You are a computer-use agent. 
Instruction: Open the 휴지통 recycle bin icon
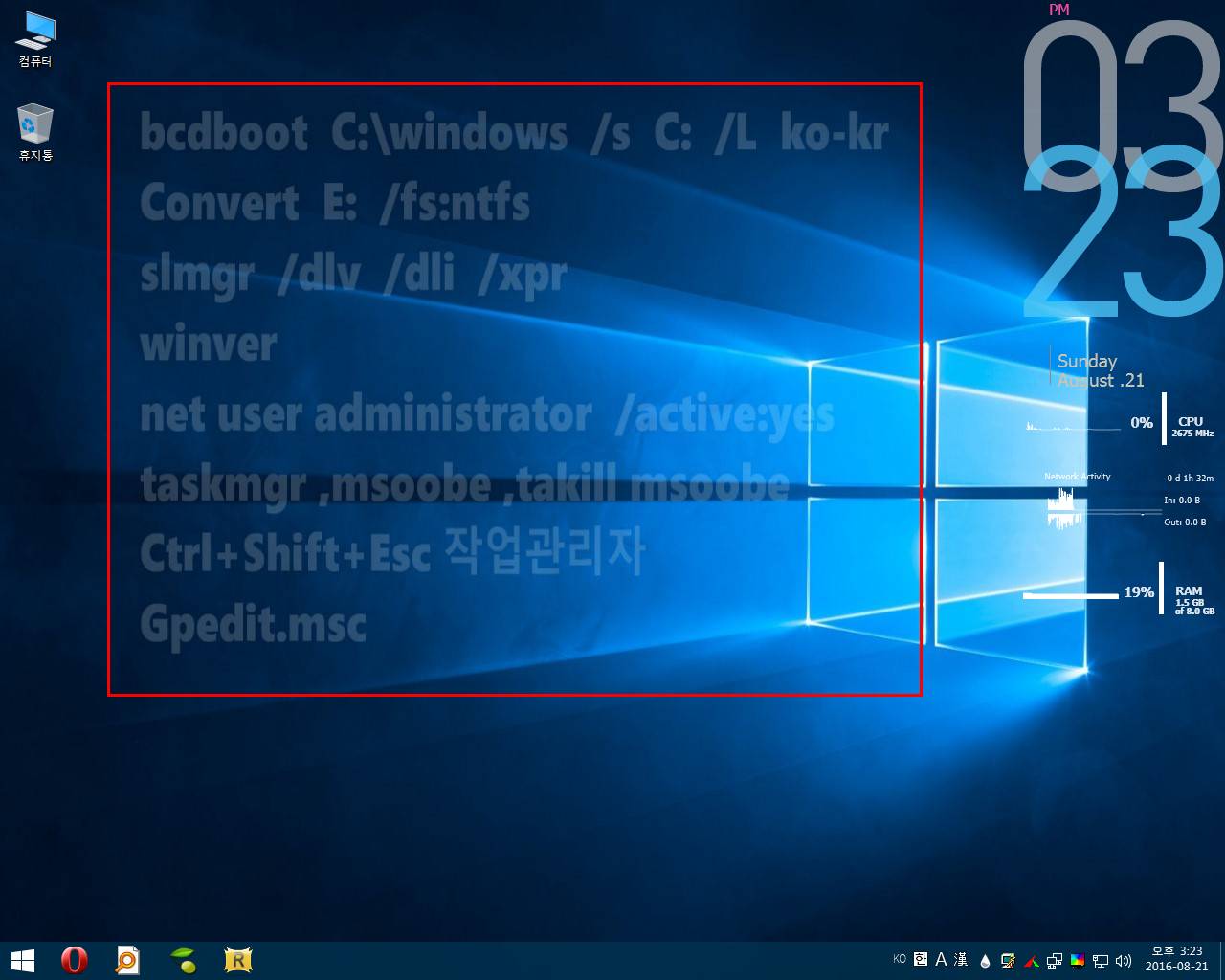(x=35, y=132)
